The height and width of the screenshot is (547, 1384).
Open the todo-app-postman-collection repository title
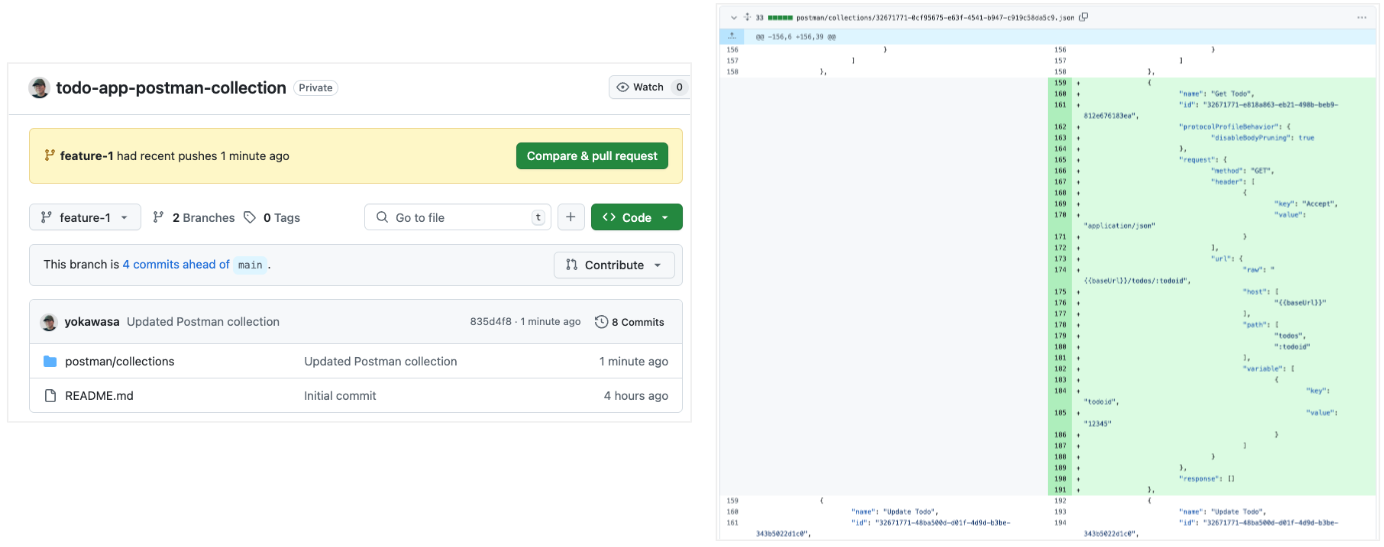(171, 88)
